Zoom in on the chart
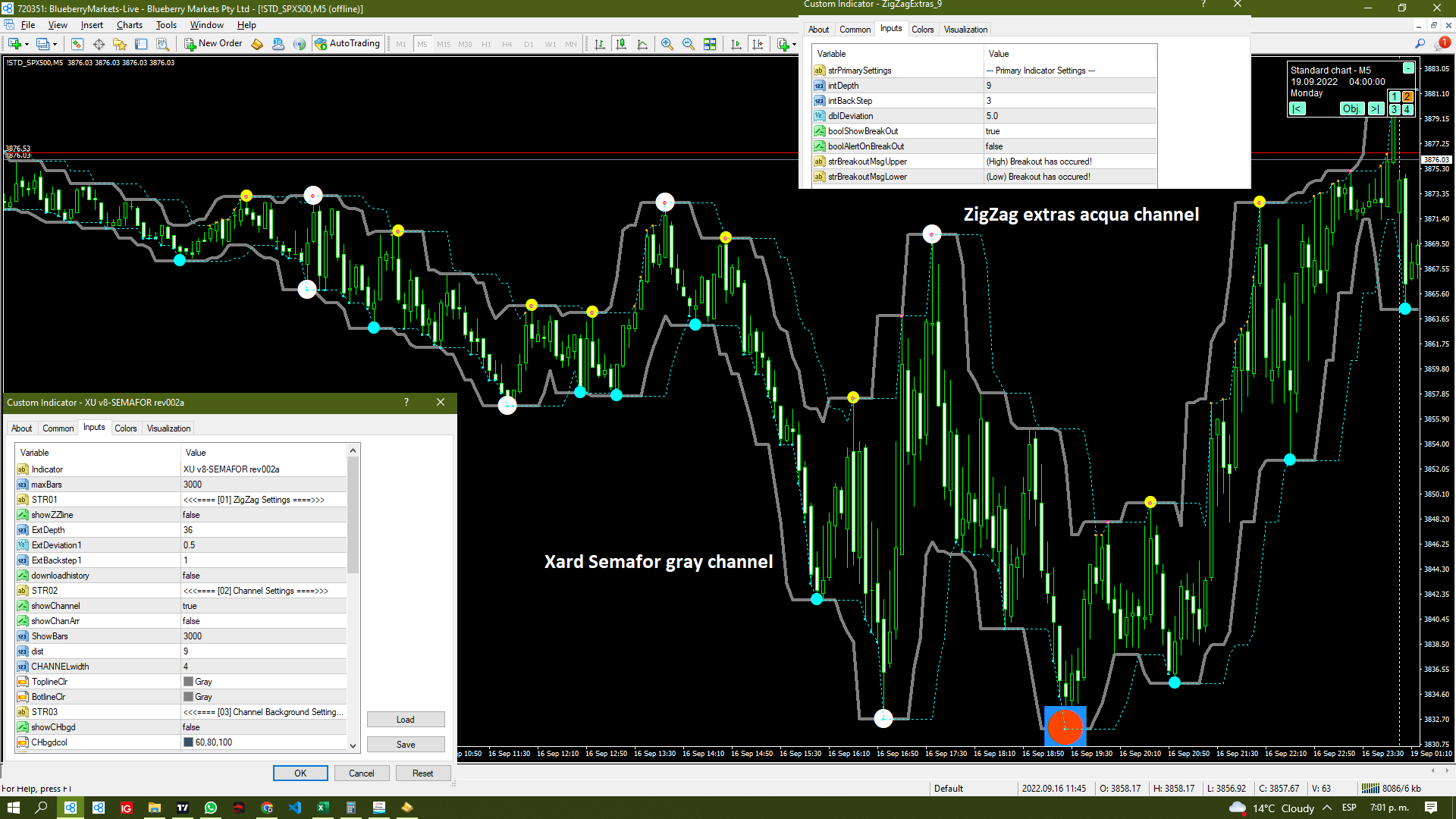Image resolution: width=1456 pixels, height=819 pixels. pyautogui.click(x=667, y=44)
